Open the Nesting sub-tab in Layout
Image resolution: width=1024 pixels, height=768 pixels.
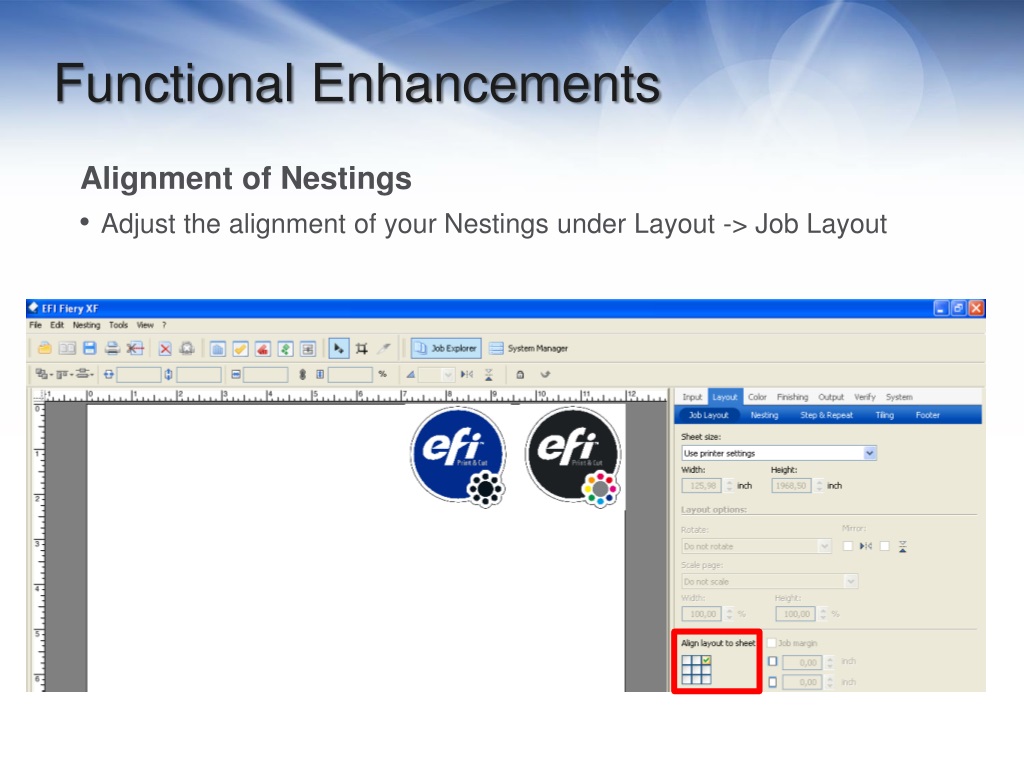(x=764, y=415)
